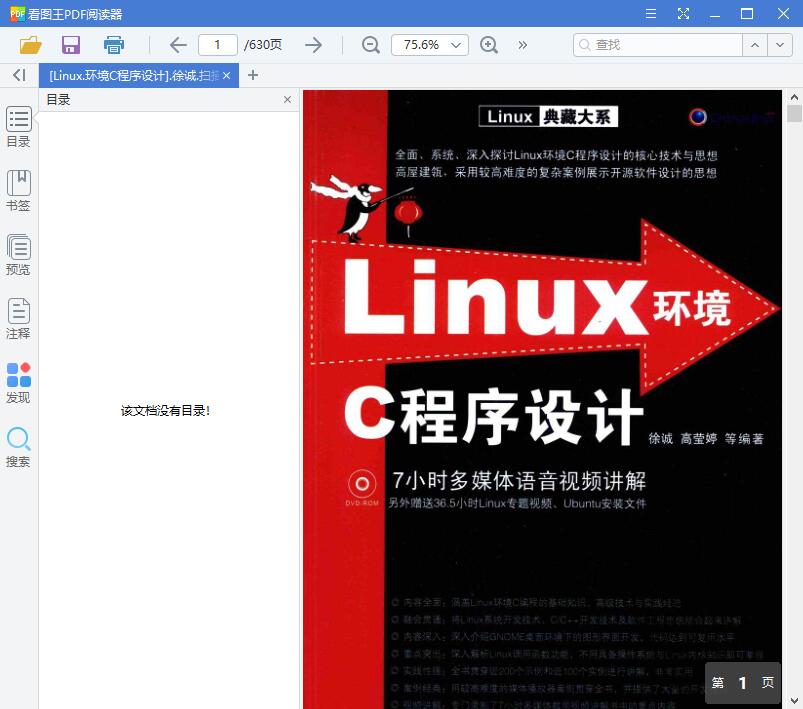Open the 注释 annotations sidebar panel
Image resolution: width=803 pixels, height=709 pixels.
18,319
